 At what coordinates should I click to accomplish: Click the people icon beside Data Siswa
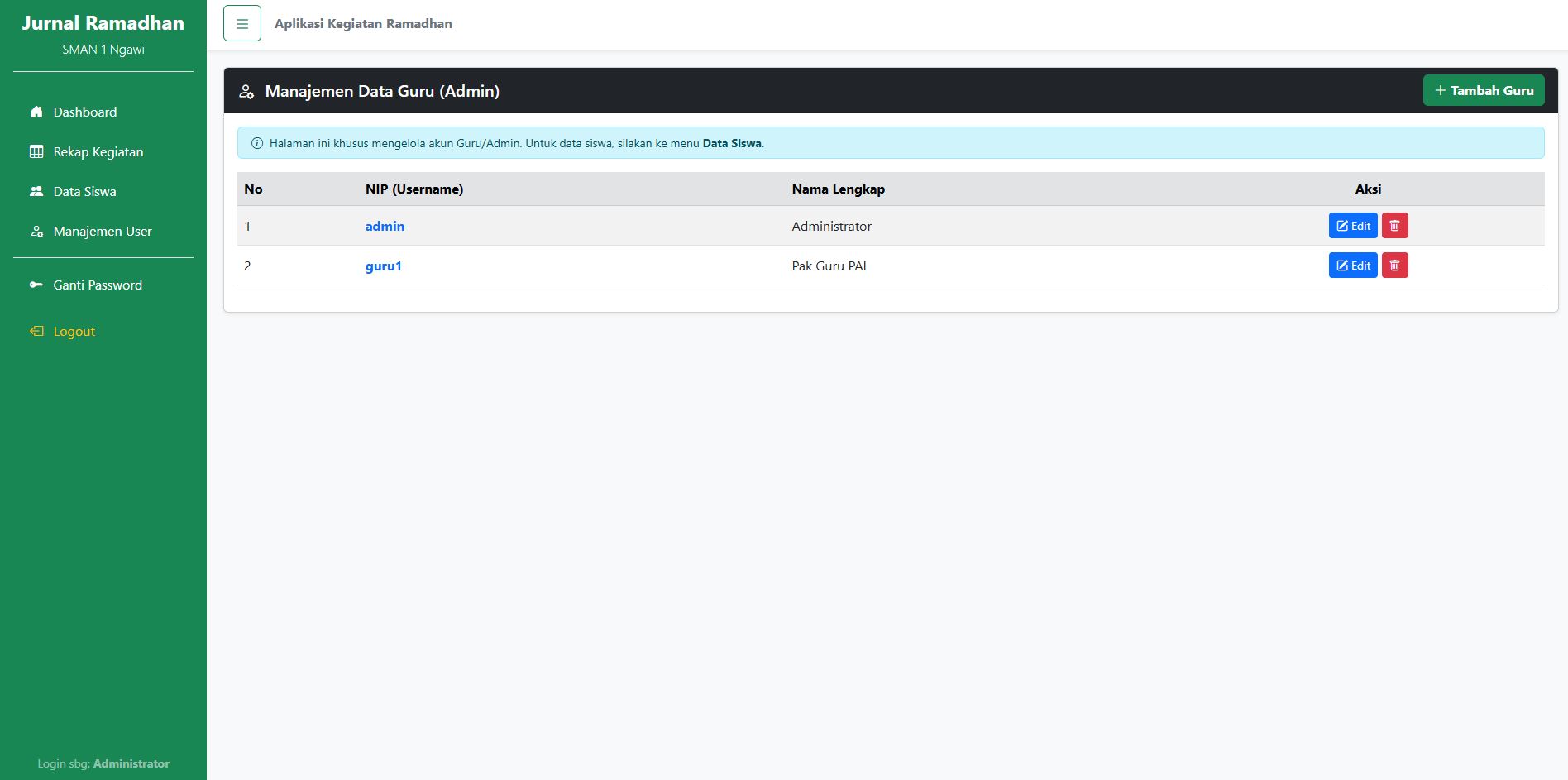coord(36,192)
